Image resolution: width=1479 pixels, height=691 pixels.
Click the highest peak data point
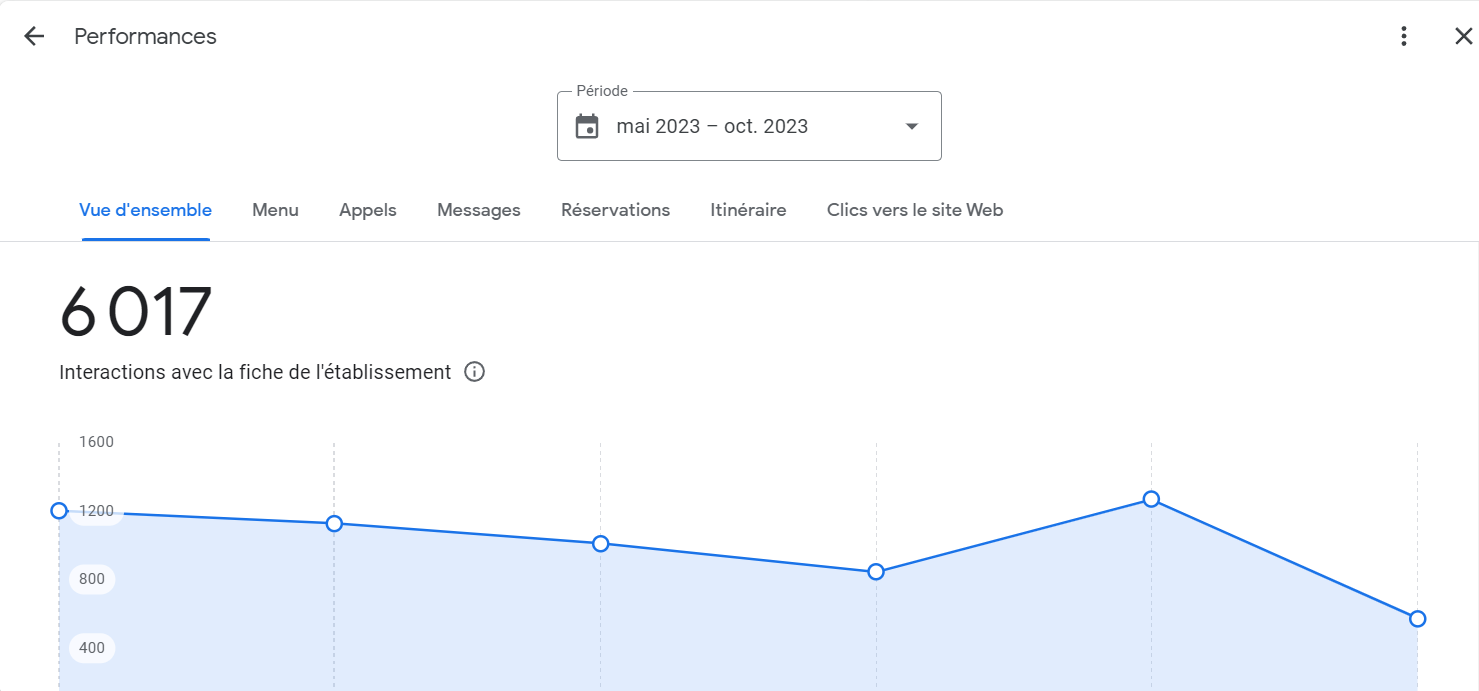[1151, 499]
